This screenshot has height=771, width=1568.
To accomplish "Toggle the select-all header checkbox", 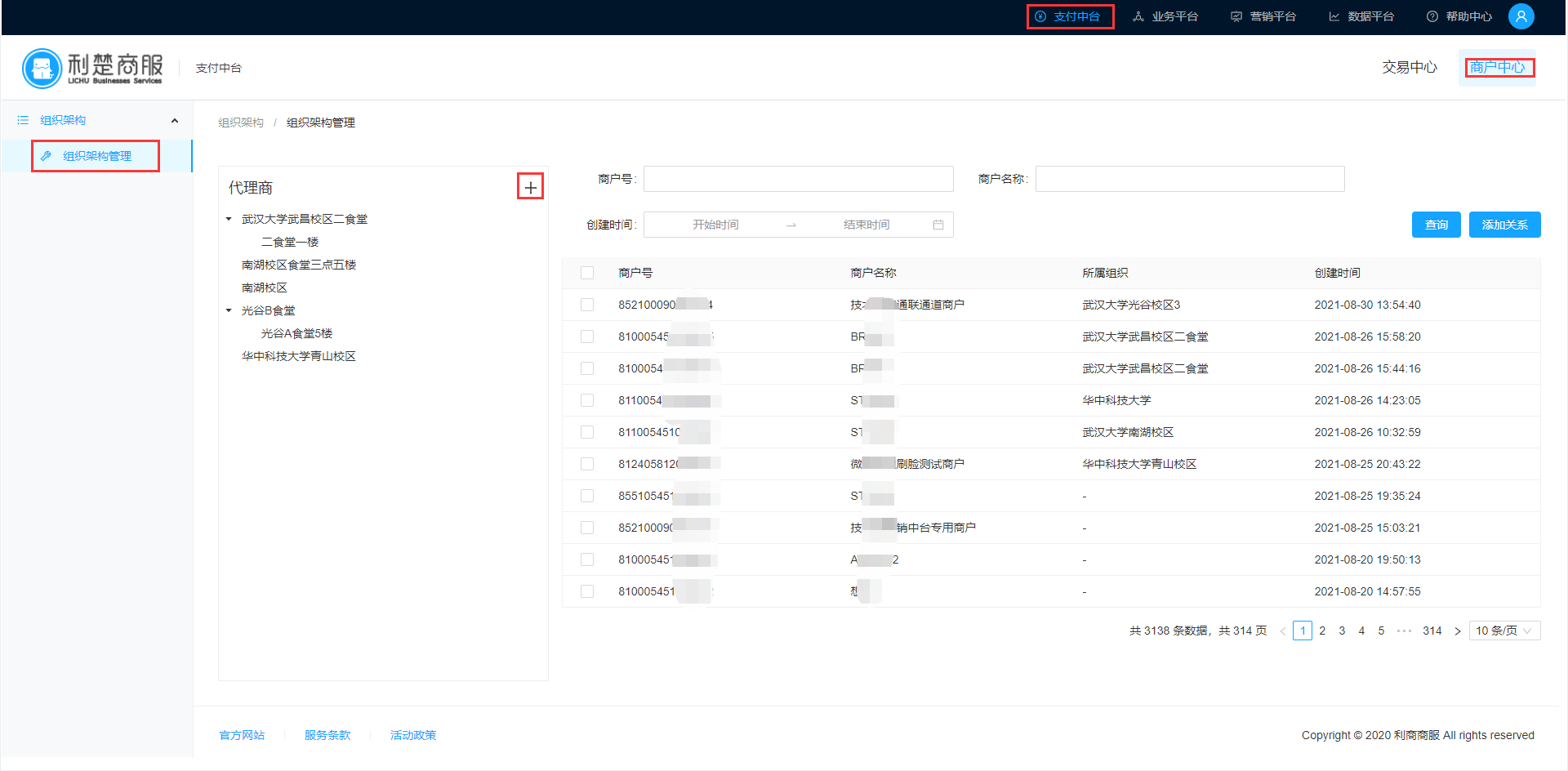I will [587, 273].
